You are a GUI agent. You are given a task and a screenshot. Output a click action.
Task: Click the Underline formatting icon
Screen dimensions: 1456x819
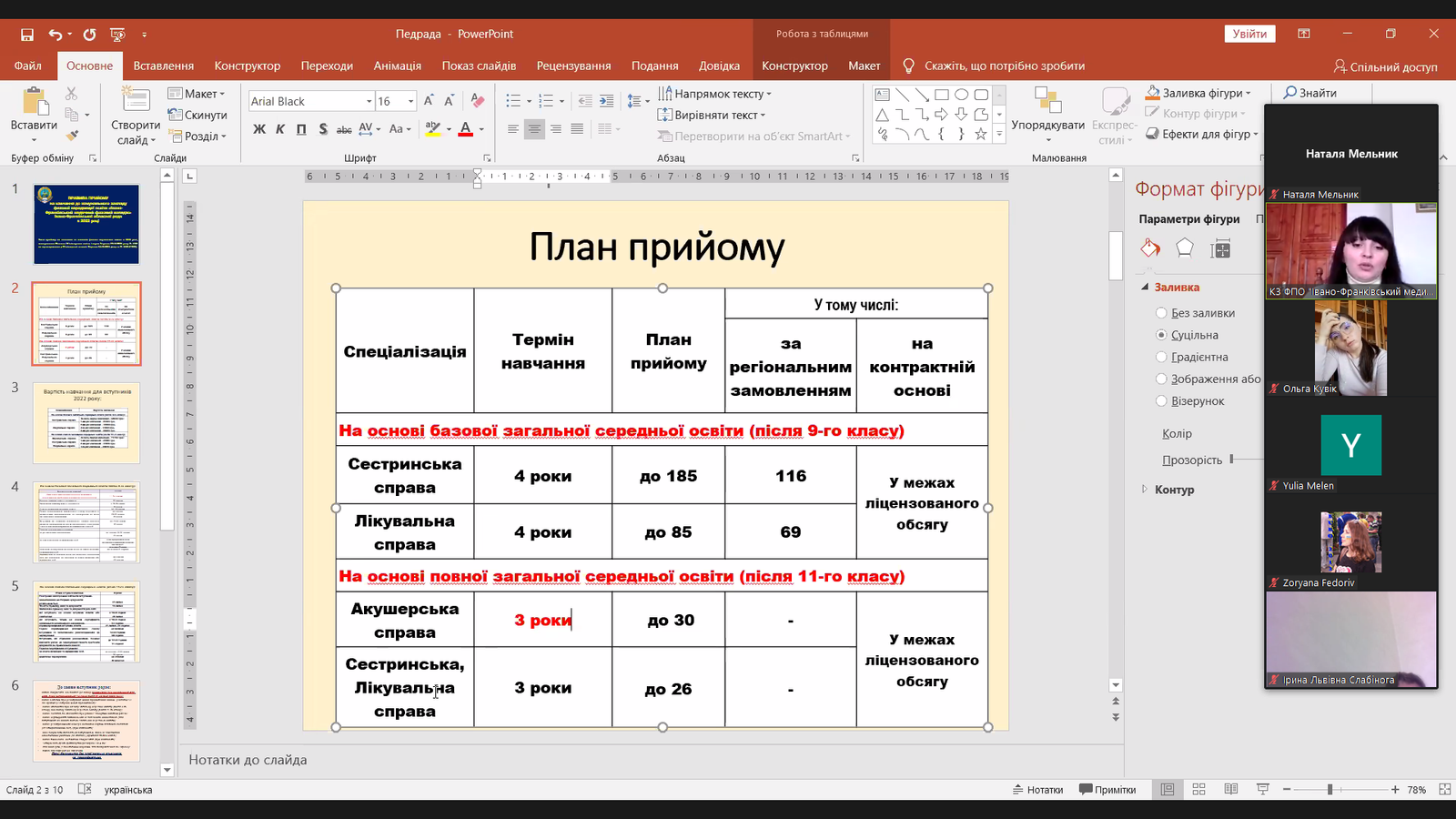(x=301, y=129)
